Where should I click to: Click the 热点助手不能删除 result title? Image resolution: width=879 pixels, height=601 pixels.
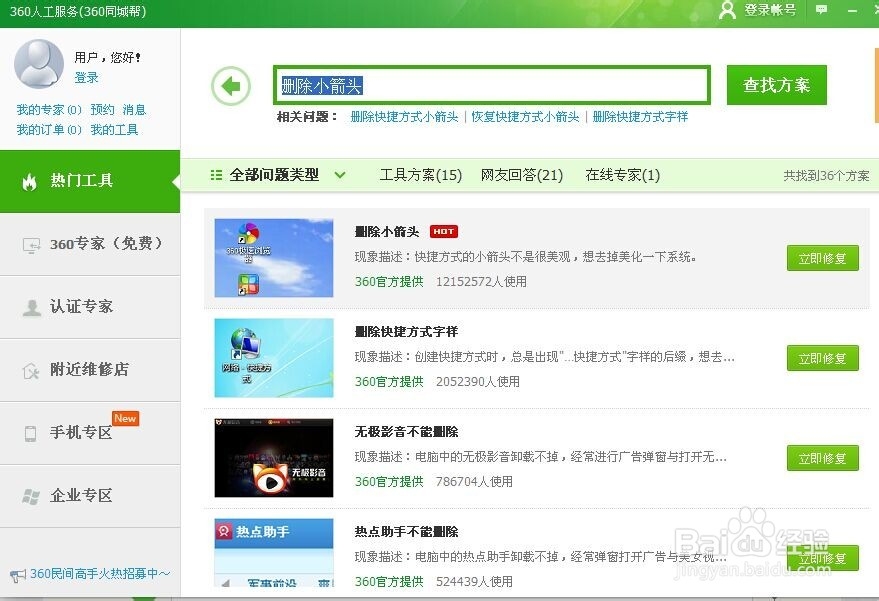pyautogui.click(x=406, y=531)
